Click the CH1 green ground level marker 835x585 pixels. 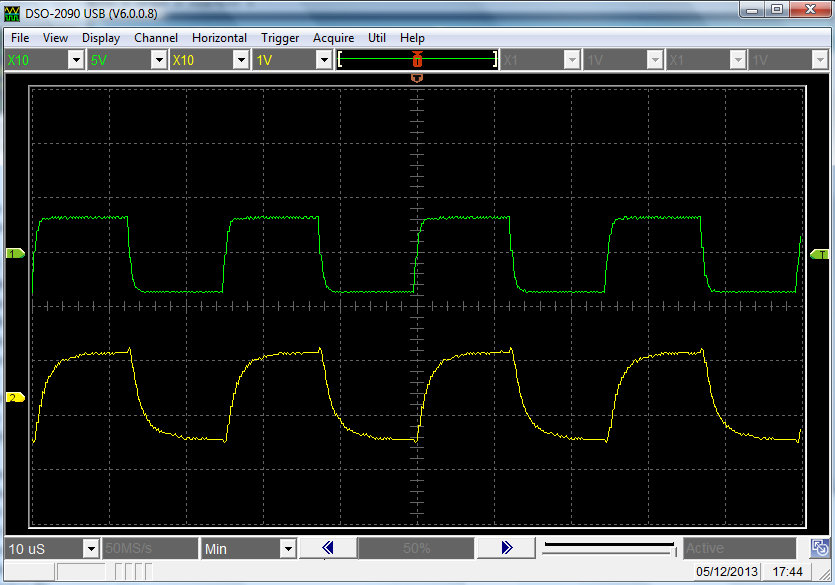(15, 255)
